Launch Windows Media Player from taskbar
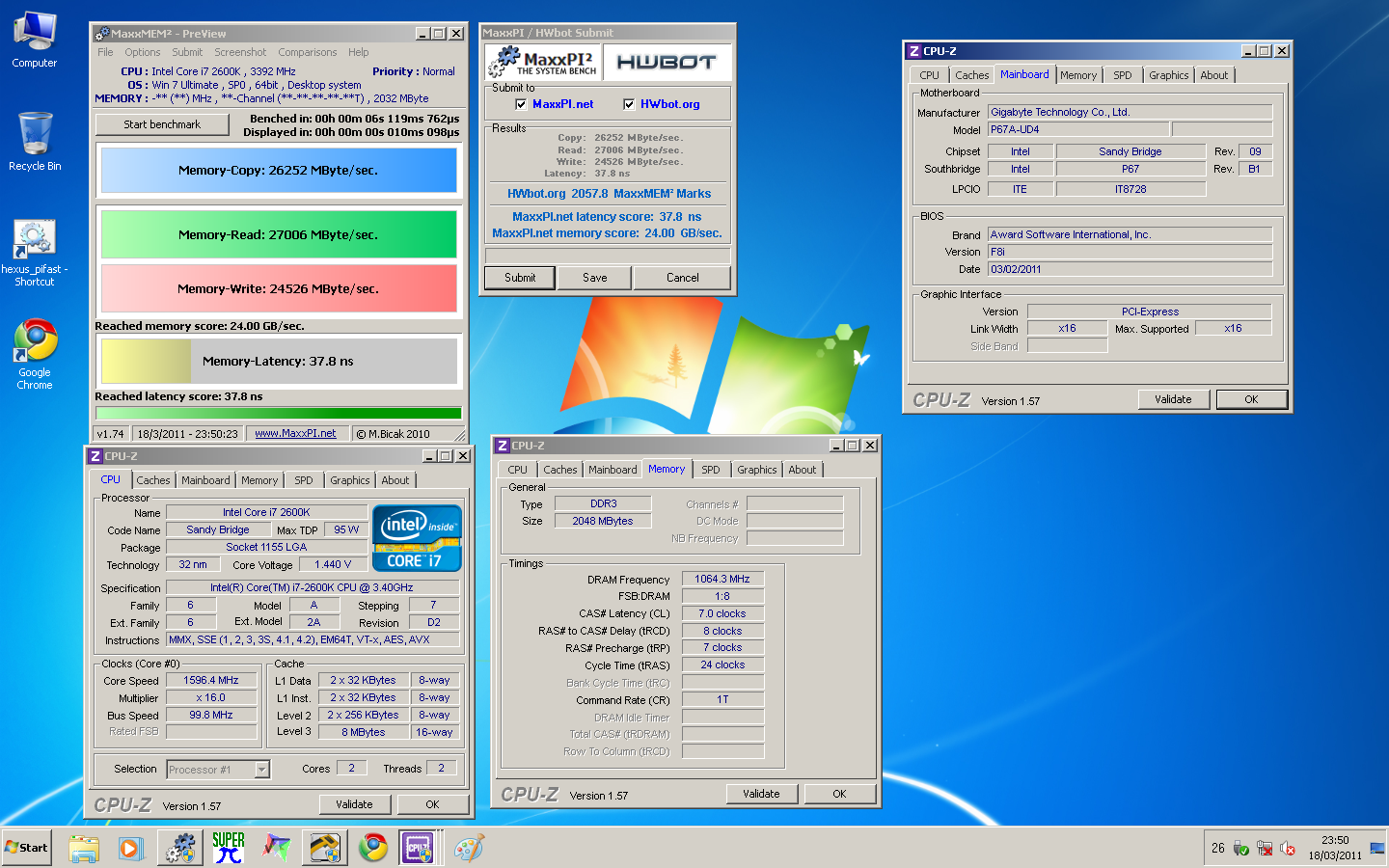Screen dimensions: 1389x868 tap(131, 848)
